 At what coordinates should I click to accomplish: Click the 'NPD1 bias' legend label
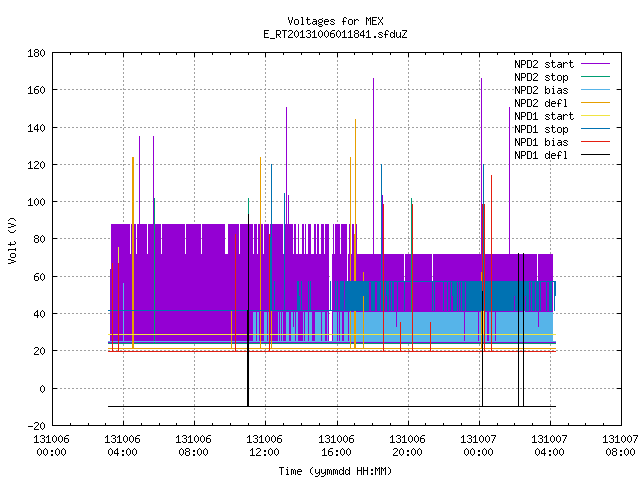coord(541,142)
